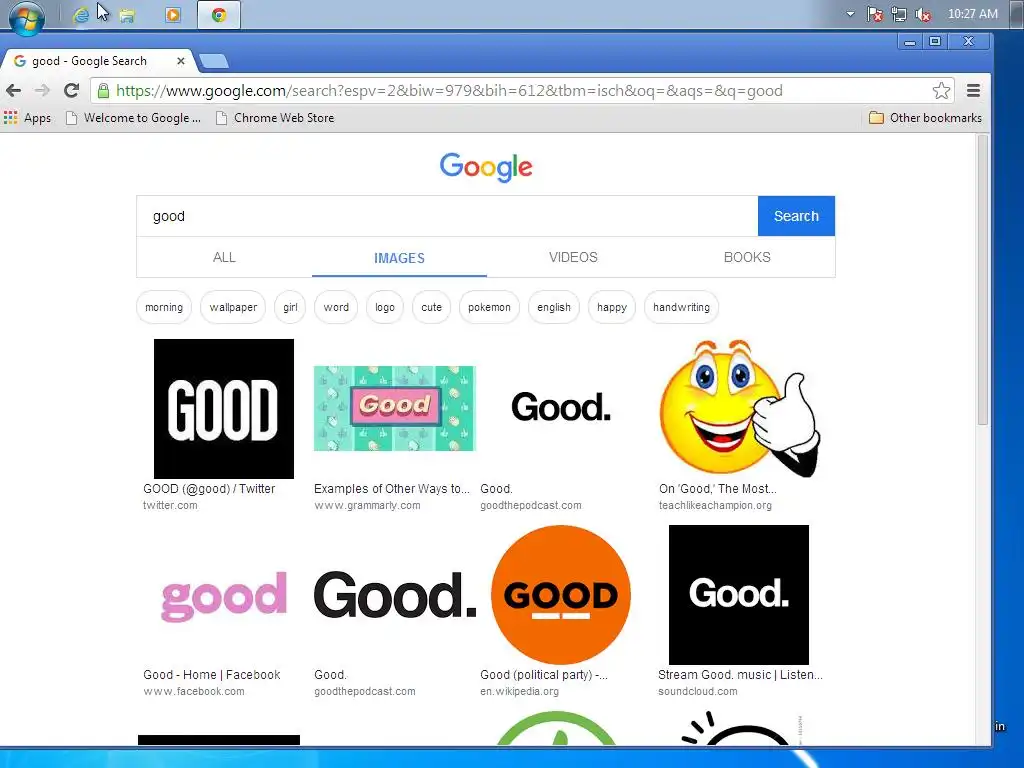Image resolution: width=1024 pixels, height=768 pixels.
Task: Open the Chrome hamburger menu
Action: (973, 91)
